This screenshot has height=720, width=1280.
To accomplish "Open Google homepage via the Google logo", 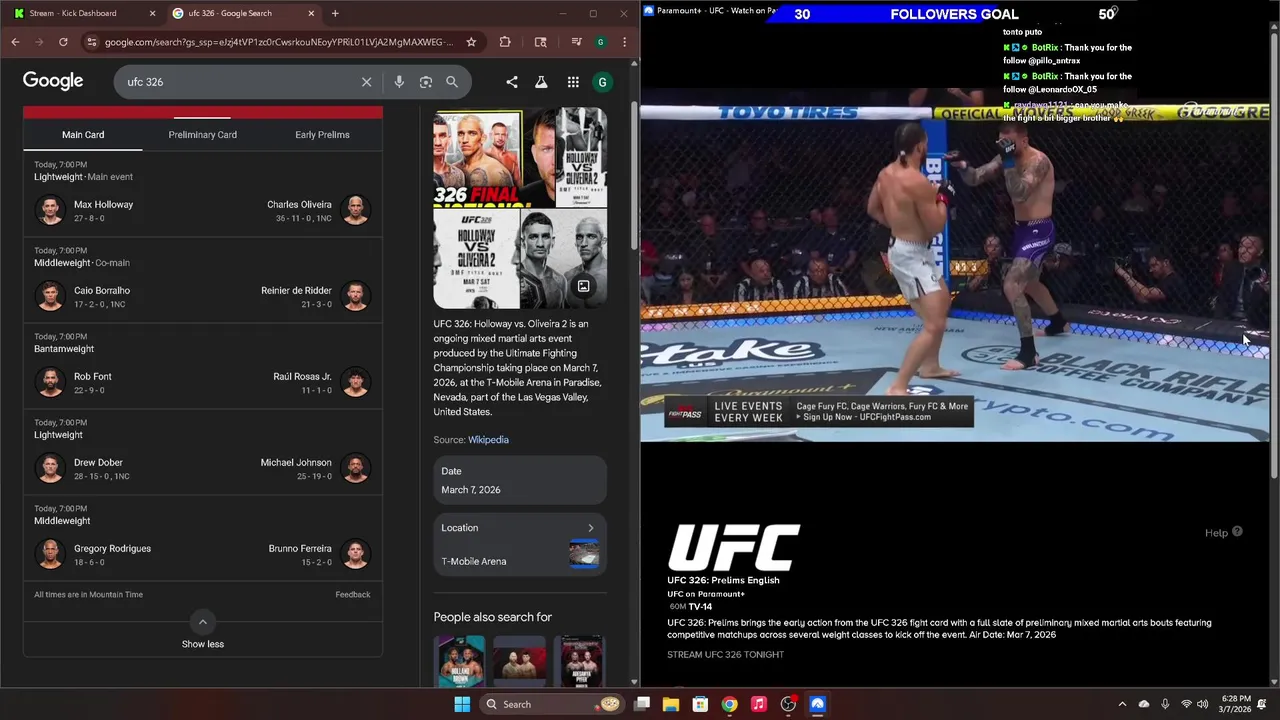I will [53, 81].
